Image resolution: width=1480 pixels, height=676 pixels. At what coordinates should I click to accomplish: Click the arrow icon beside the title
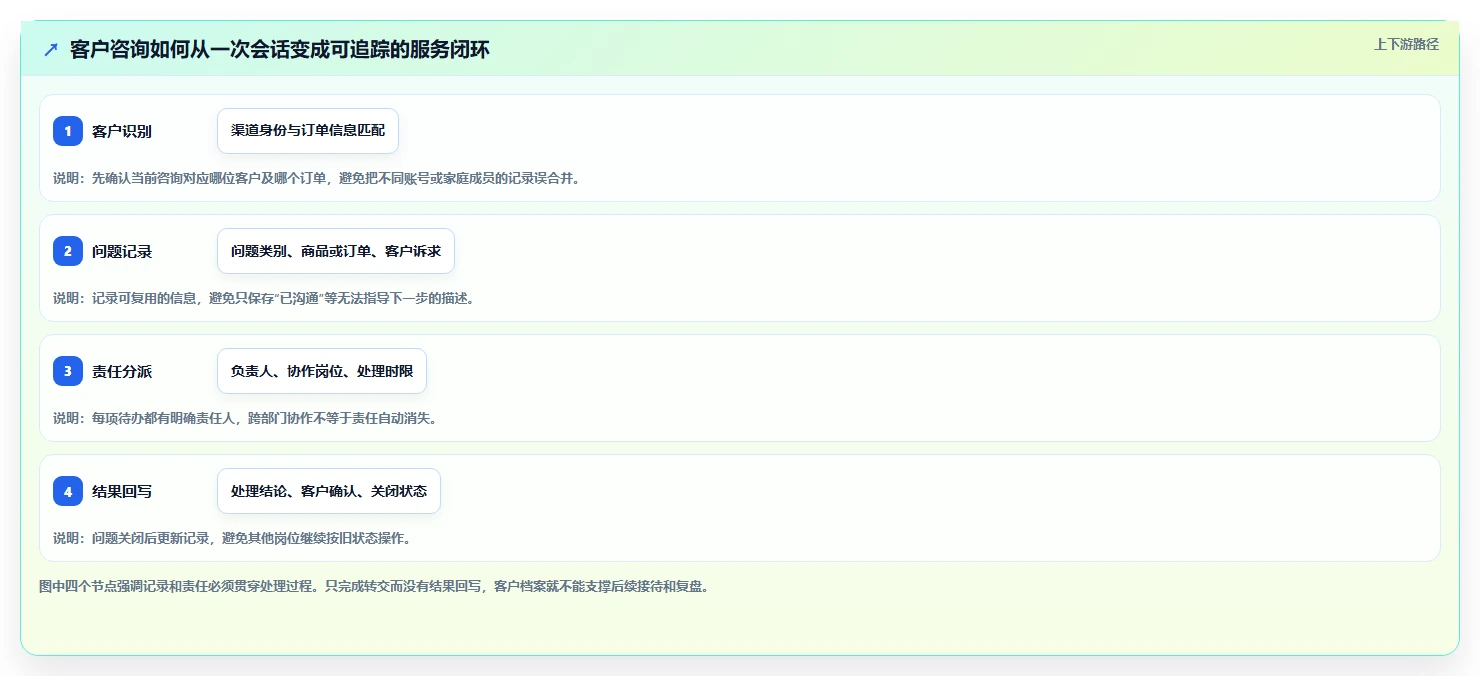coord(51,50)
